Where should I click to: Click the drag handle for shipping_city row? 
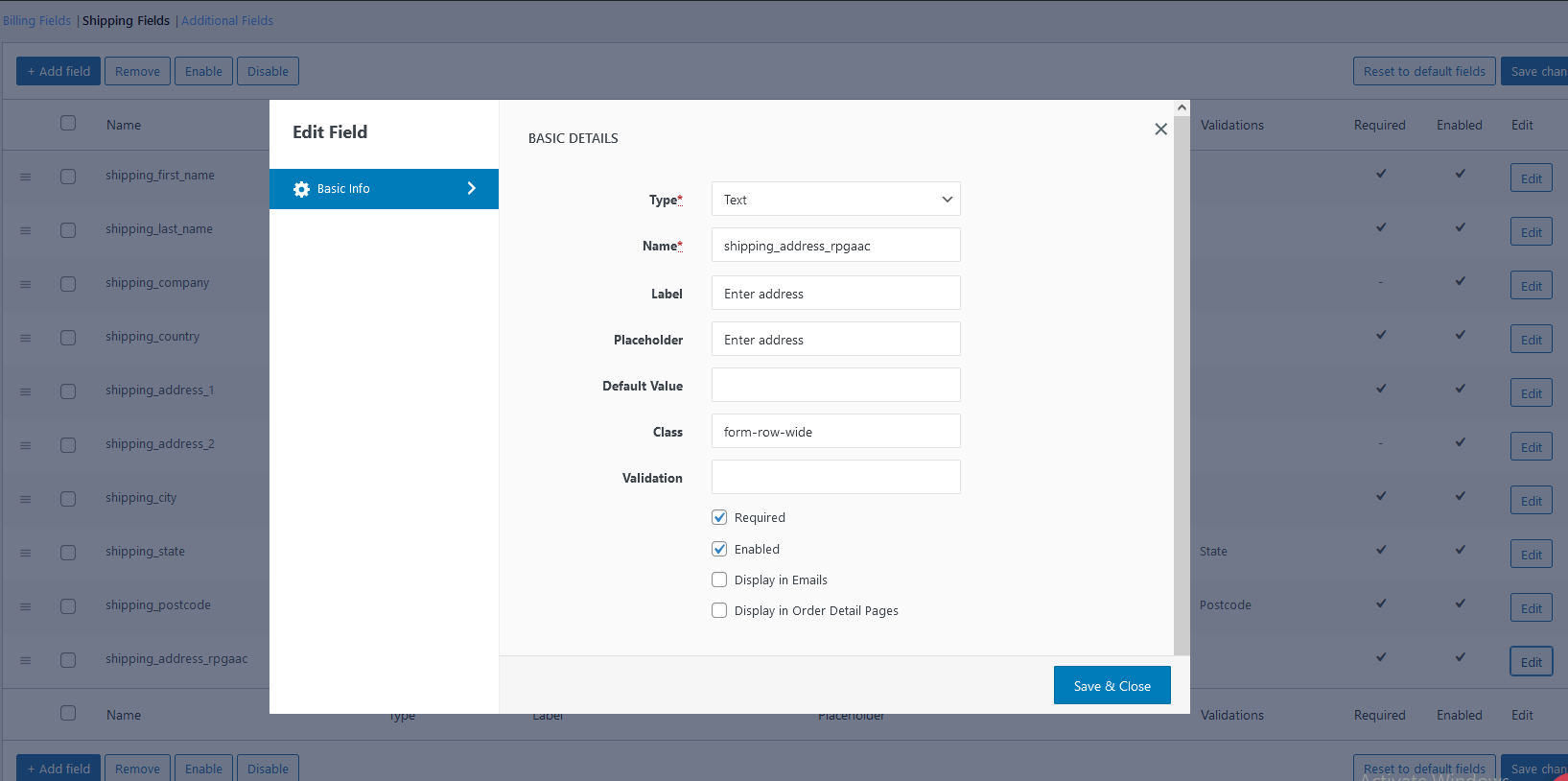(x=26, y=499)
